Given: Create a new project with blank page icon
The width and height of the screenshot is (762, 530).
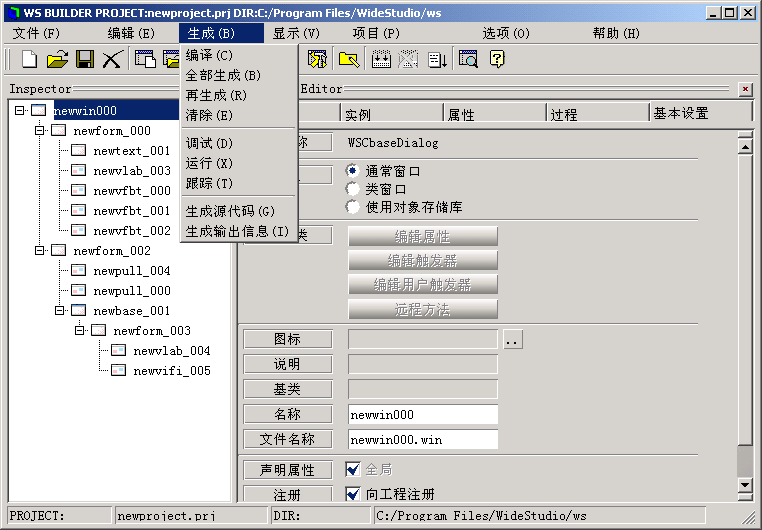Looking at the screenshot, I should click(x=29, y=59).
